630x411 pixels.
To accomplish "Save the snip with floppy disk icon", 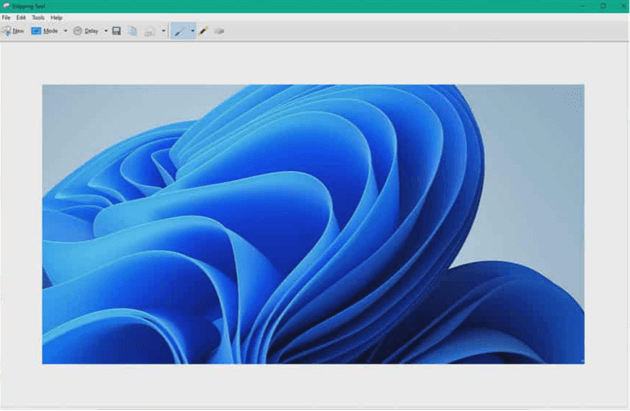I will pyautogui.click(x=117, y=31).
